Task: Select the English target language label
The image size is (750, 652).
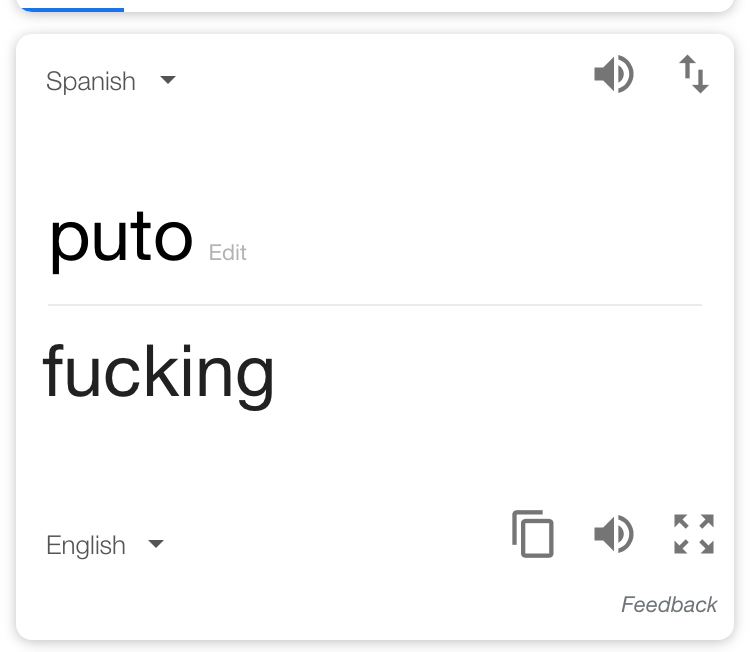Action: 86,545
